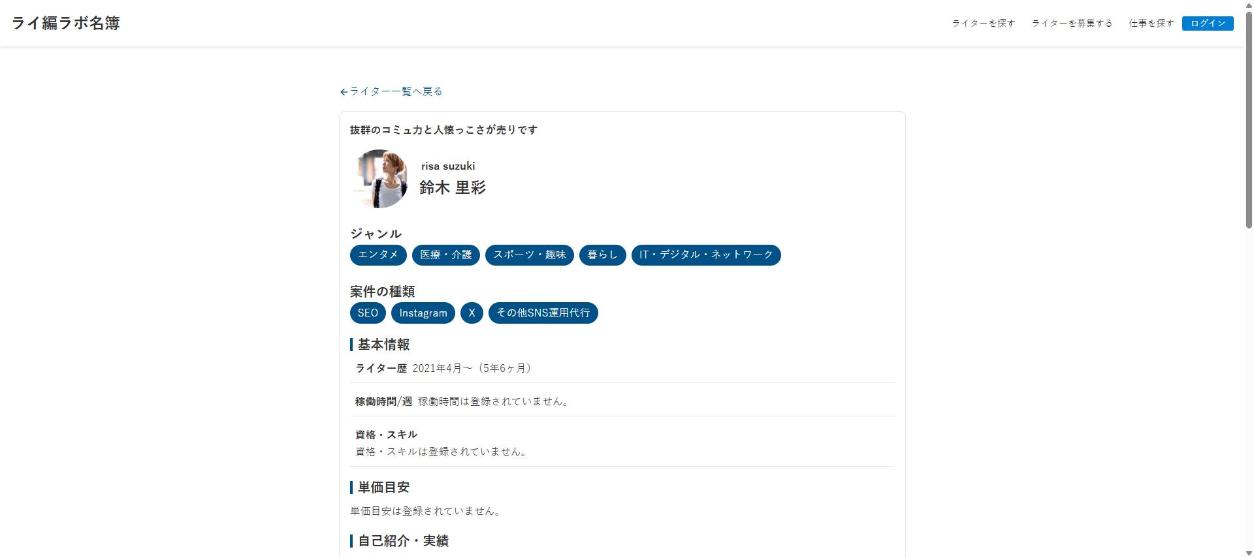Select the IT・デジタル・ネットワーク genre tag
Viewport: 1254px width, 558px height.
click(706, 255)
